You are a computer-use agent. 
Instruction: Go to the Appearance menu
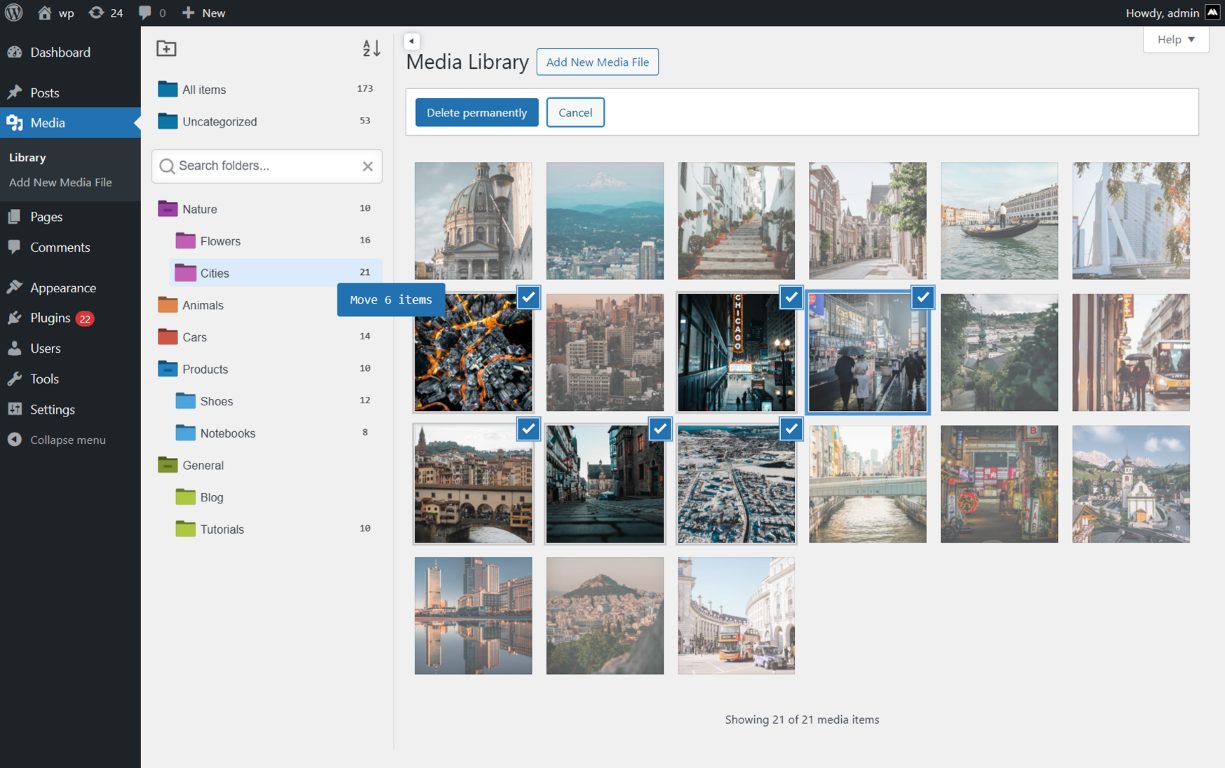coord(63,288)
